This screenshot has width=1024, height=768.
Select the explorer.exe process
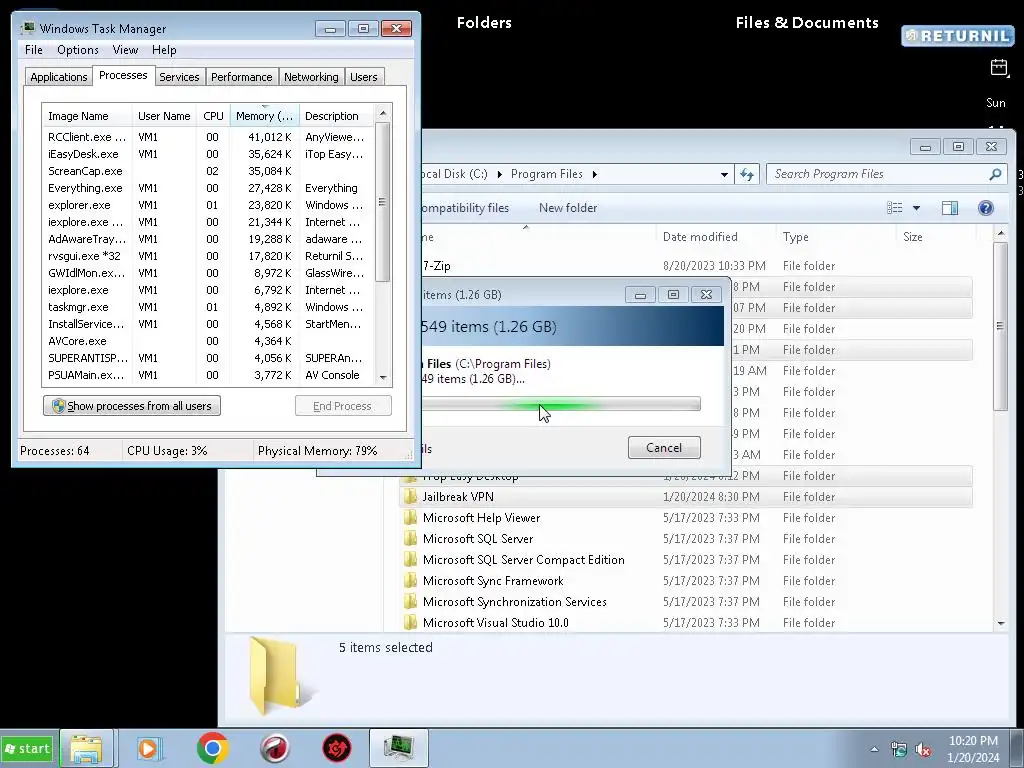[208, 205]
